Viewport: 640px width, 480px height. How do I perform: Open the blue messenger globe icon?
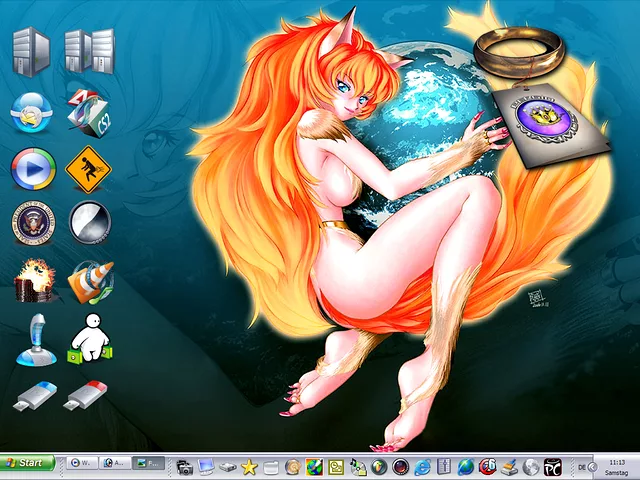(x=32, y=110)
